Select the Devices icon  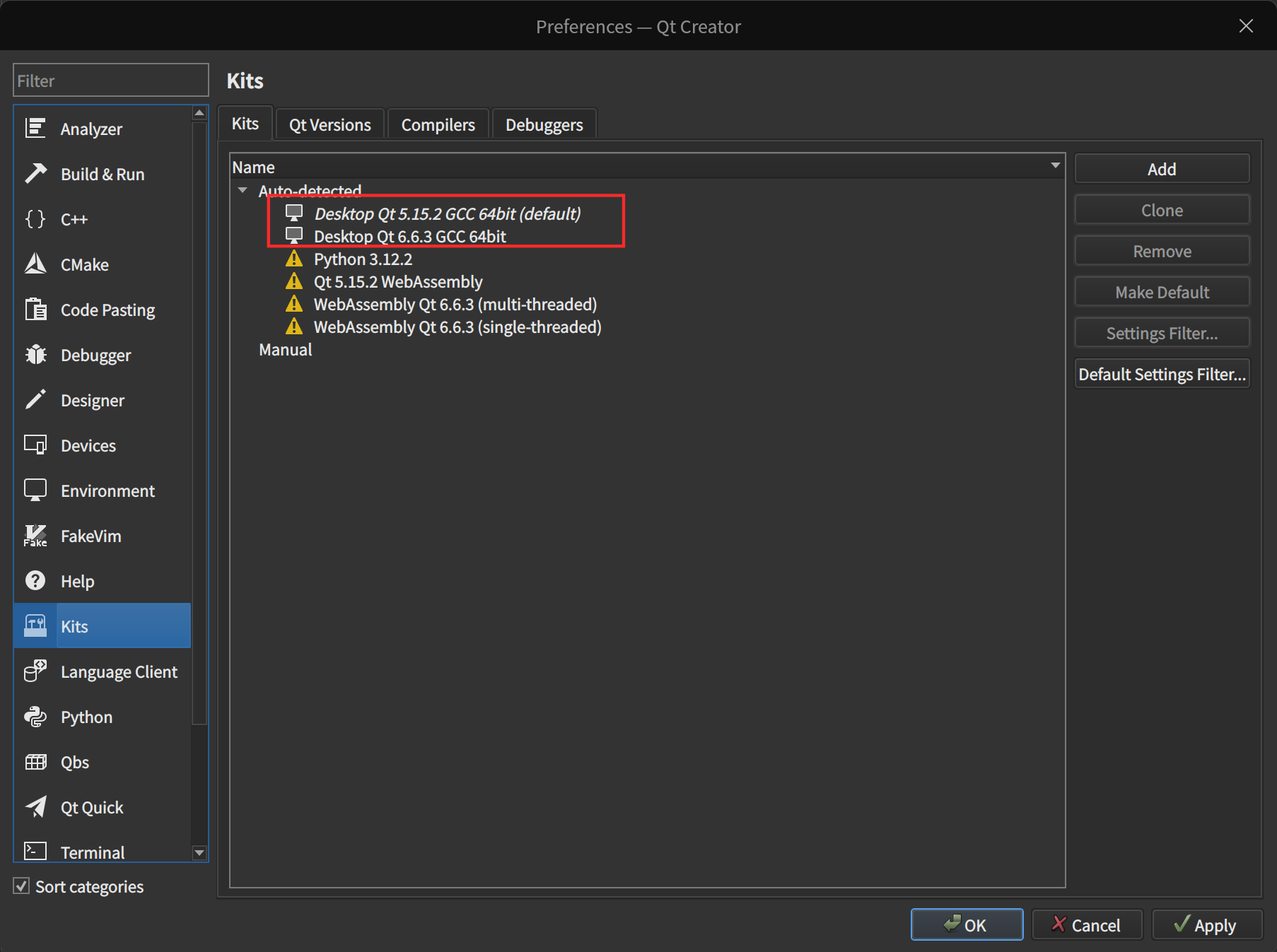click(x=35, y=445)
